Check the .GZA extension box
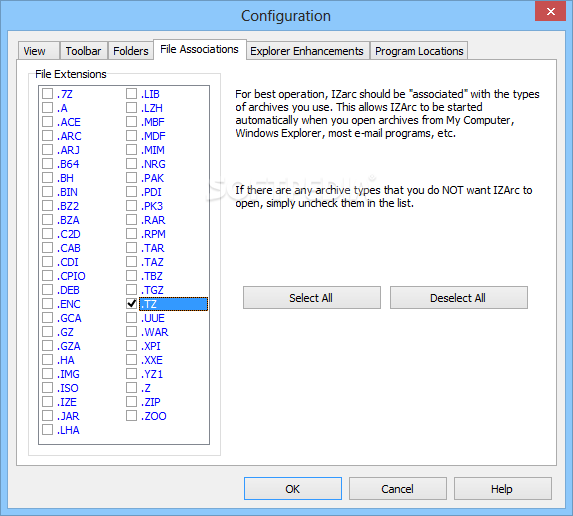Screen dimensions: 573x516 click(48, 346)
